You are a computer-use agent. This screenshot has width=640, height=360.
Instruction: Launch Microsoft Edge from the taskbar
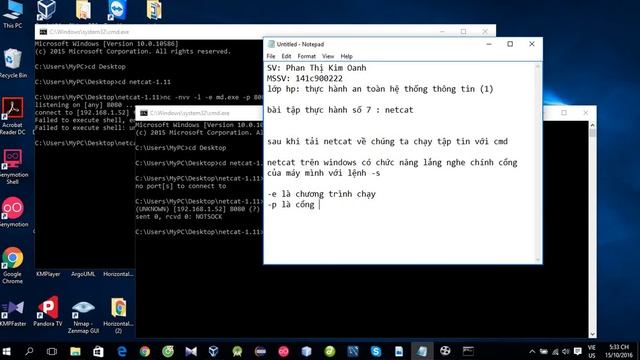[x=122, y=351]
